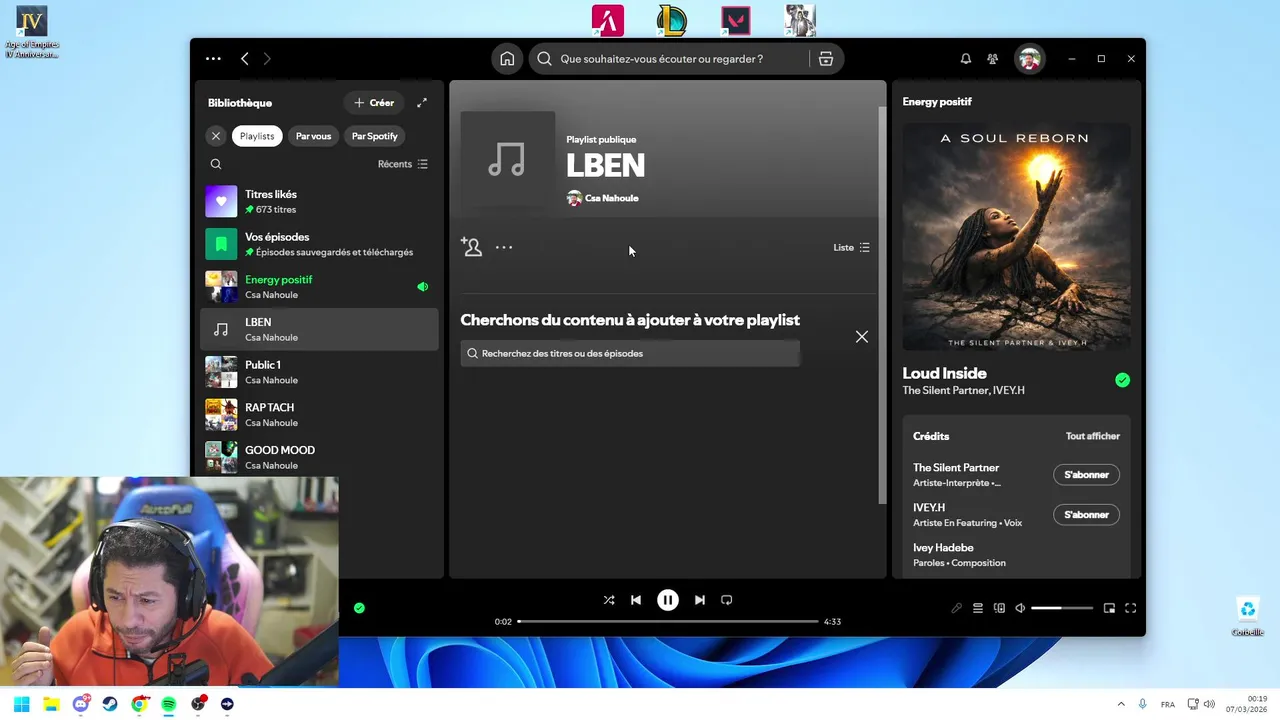
Task: Click the main playlist scrollbar
Action: [881, 305]
